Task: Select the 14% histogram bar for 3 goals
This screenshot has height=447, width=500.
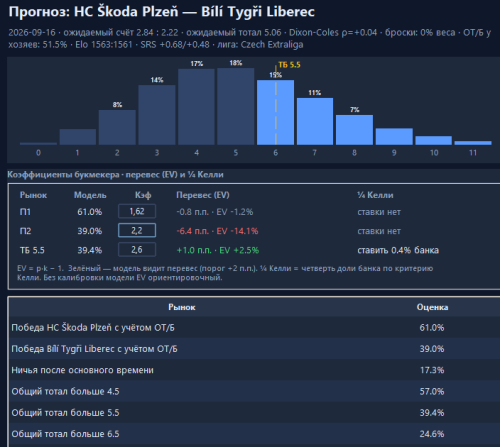Action: point(157,115)
